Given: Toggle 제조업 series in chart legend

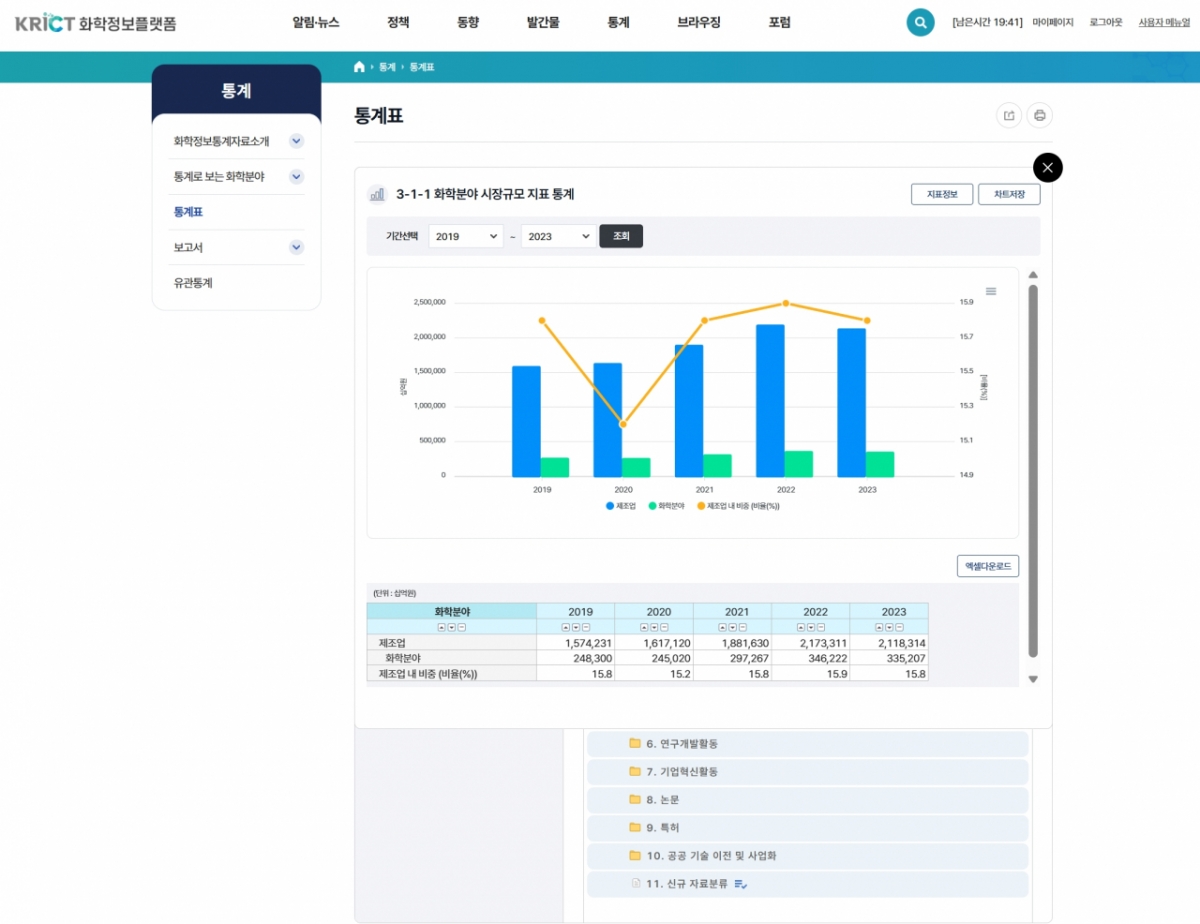Looking at the screenshot, I should pyautogui.click(x=621, y=506).
